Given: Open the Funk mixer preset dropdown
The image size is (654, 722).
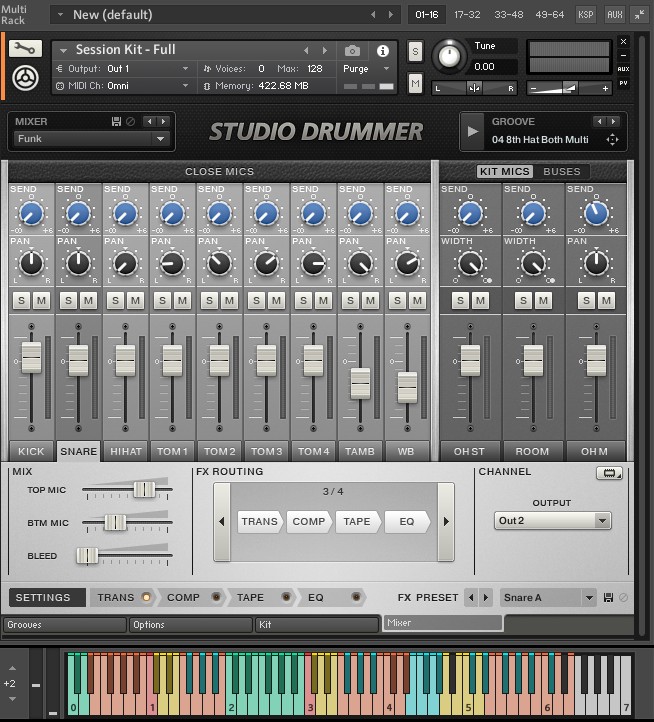Looking at the screenshot, I should [92, 139].
